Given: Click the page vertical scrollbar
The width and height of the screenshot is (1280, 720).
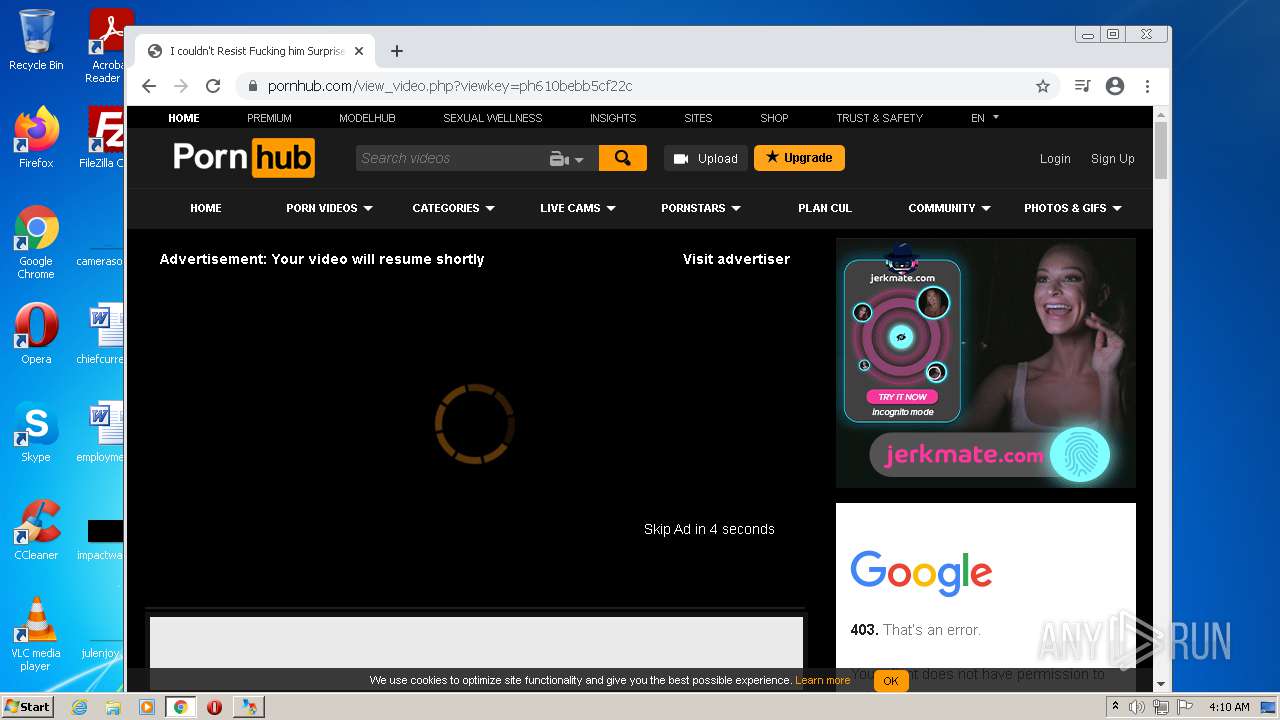Looking at the screenshot, I should pyautogui.click(x=1161, y=150).
